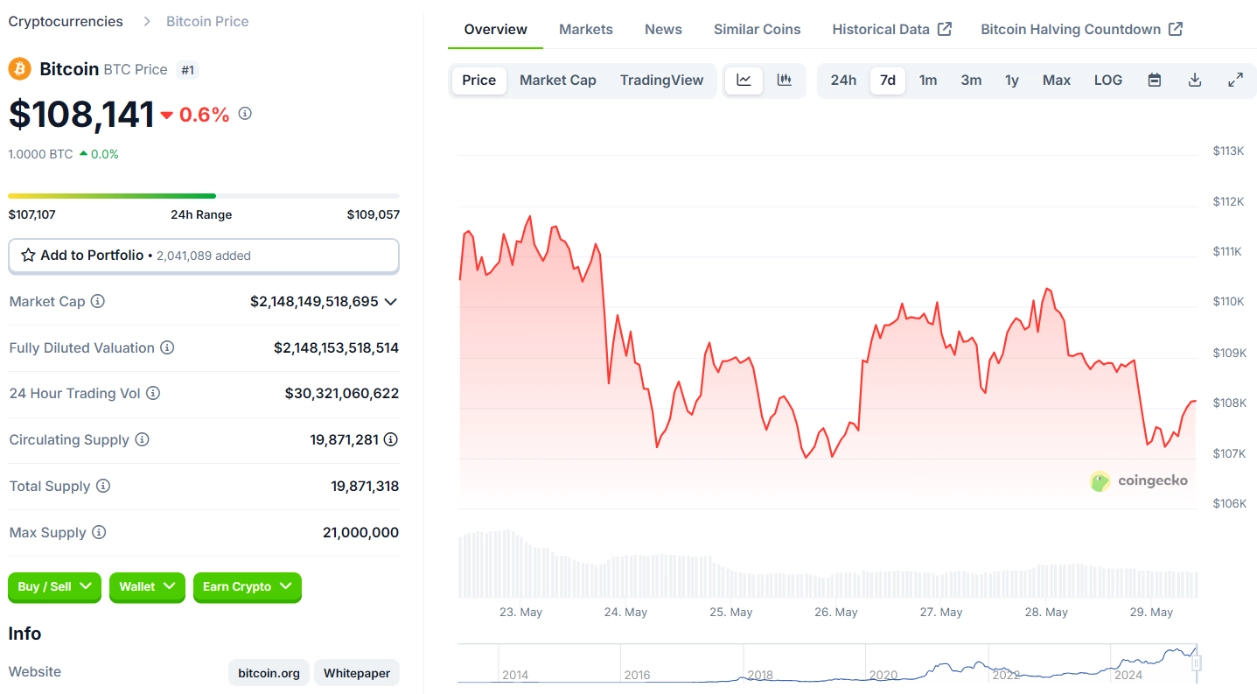
Task: Open the Total Supply info icon
Action: (103, 486)
